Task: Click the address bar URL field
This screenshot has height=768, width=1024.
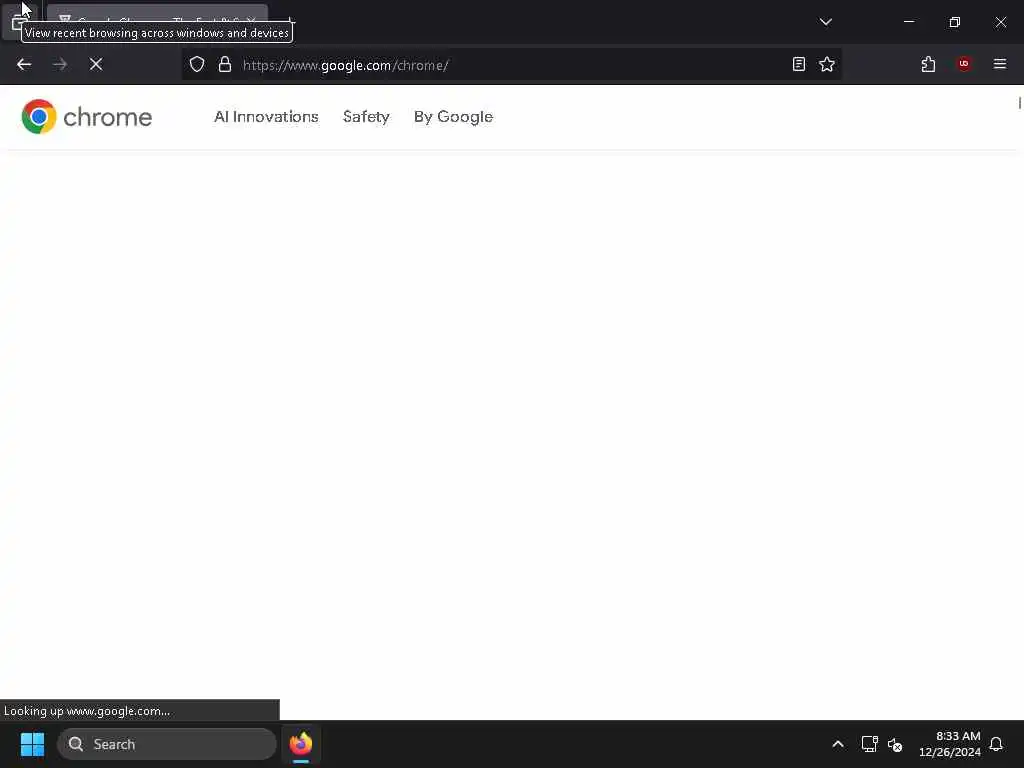Action: [513, 65]
